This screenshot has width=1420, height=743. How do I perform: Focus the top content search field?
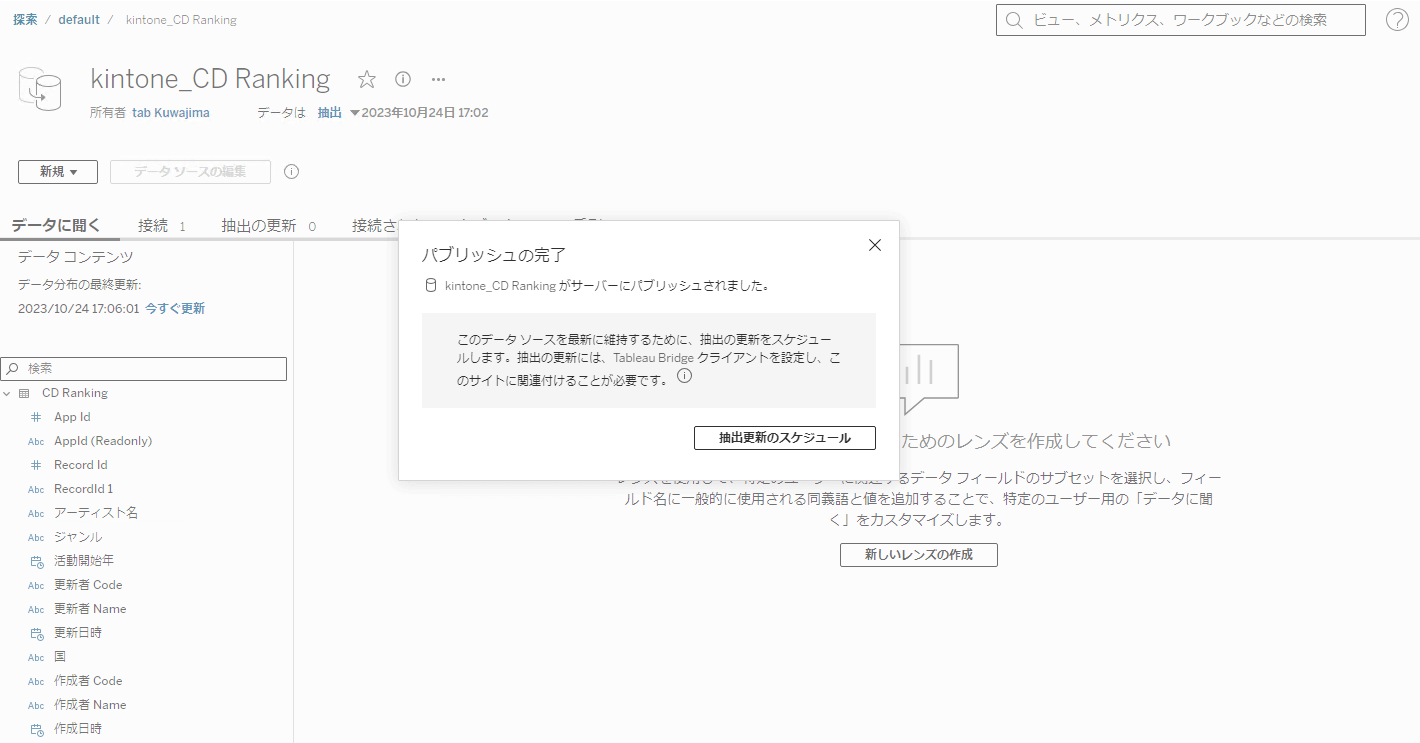point(1181,20)
